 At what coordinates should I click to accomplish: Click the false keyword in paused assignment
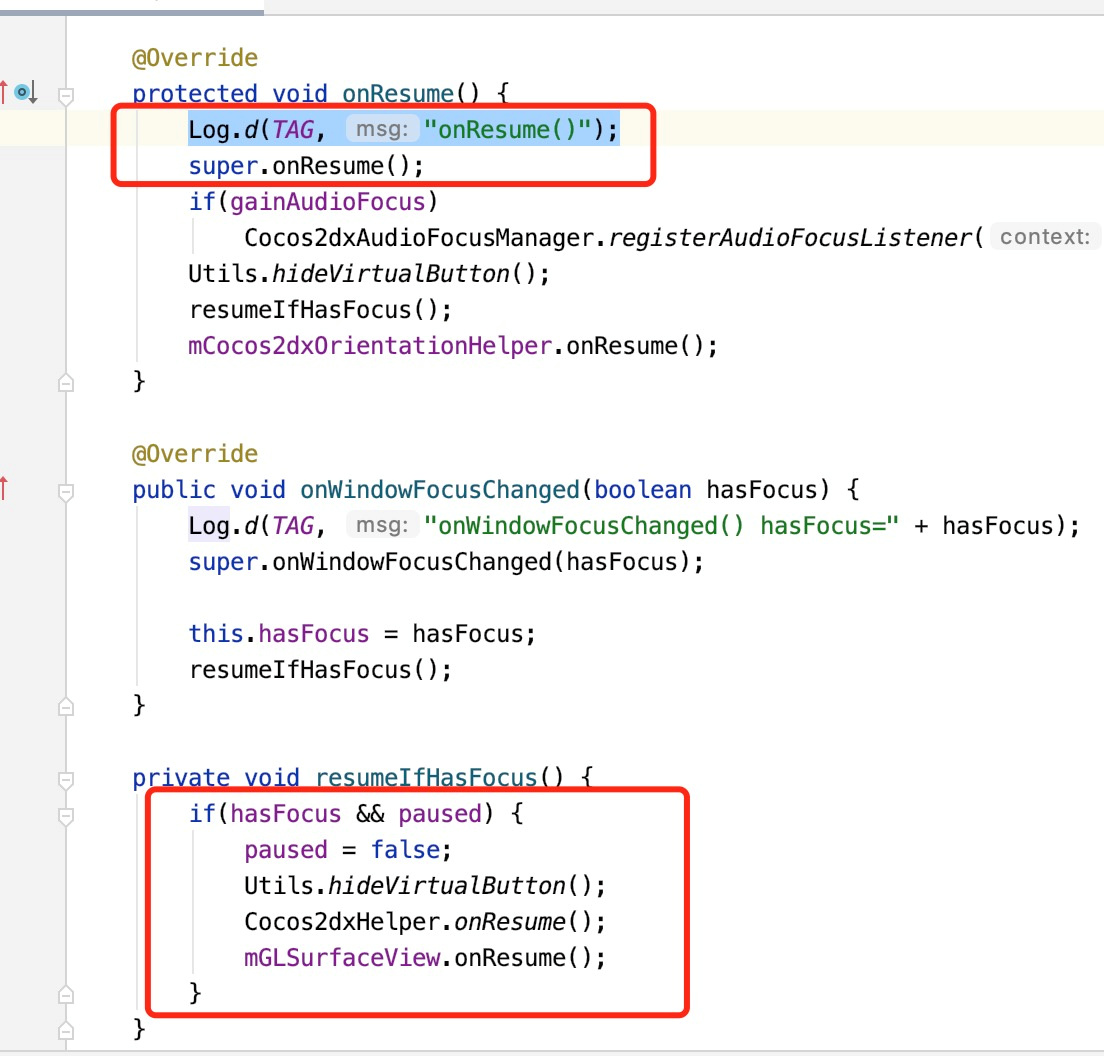click(x=405, y=850)
